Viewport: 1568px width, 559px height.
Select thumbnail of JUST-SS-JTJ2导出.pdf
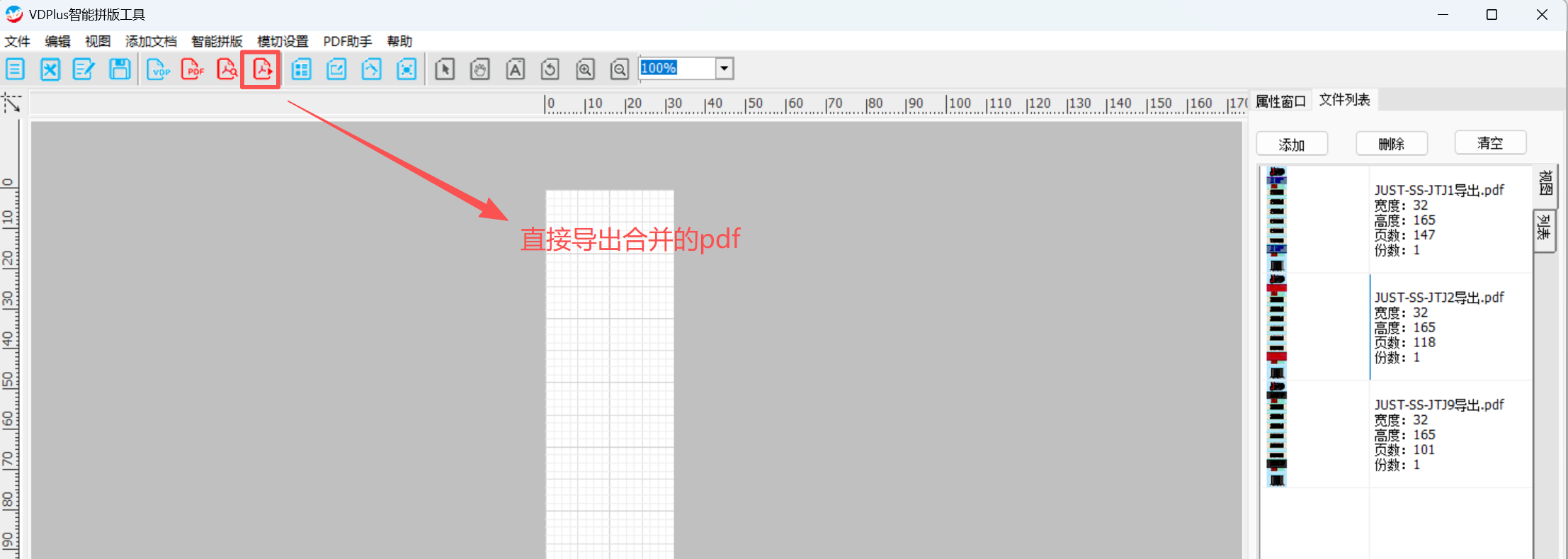(x=1276, y=327)
